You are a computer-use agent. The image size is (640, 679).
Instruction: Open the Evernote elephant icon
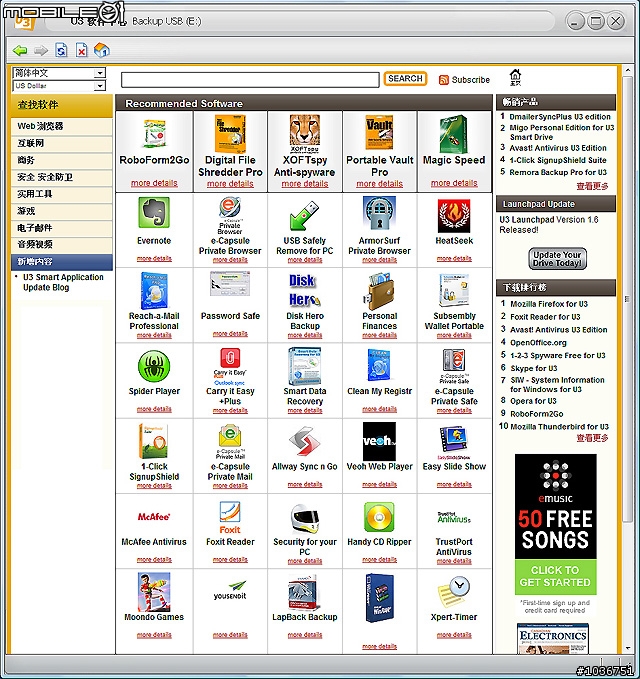pos(154,213)
